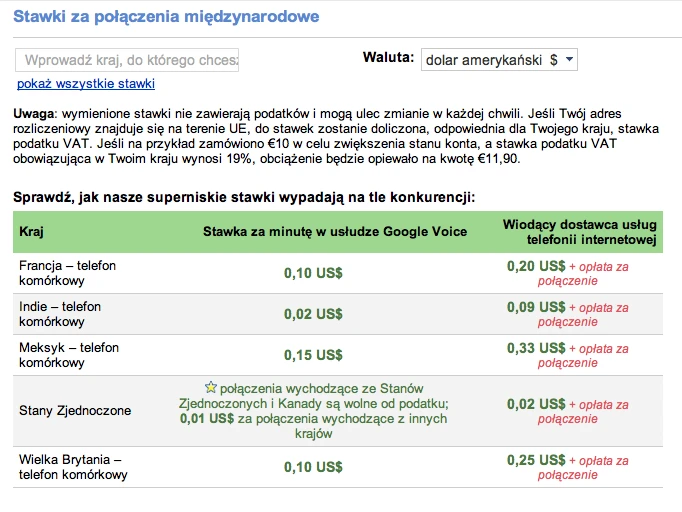This screenshot has height=512, width=682.
Task: Click the yellow star icon in Stany Zjednoczone row
Action: point(211,387)
